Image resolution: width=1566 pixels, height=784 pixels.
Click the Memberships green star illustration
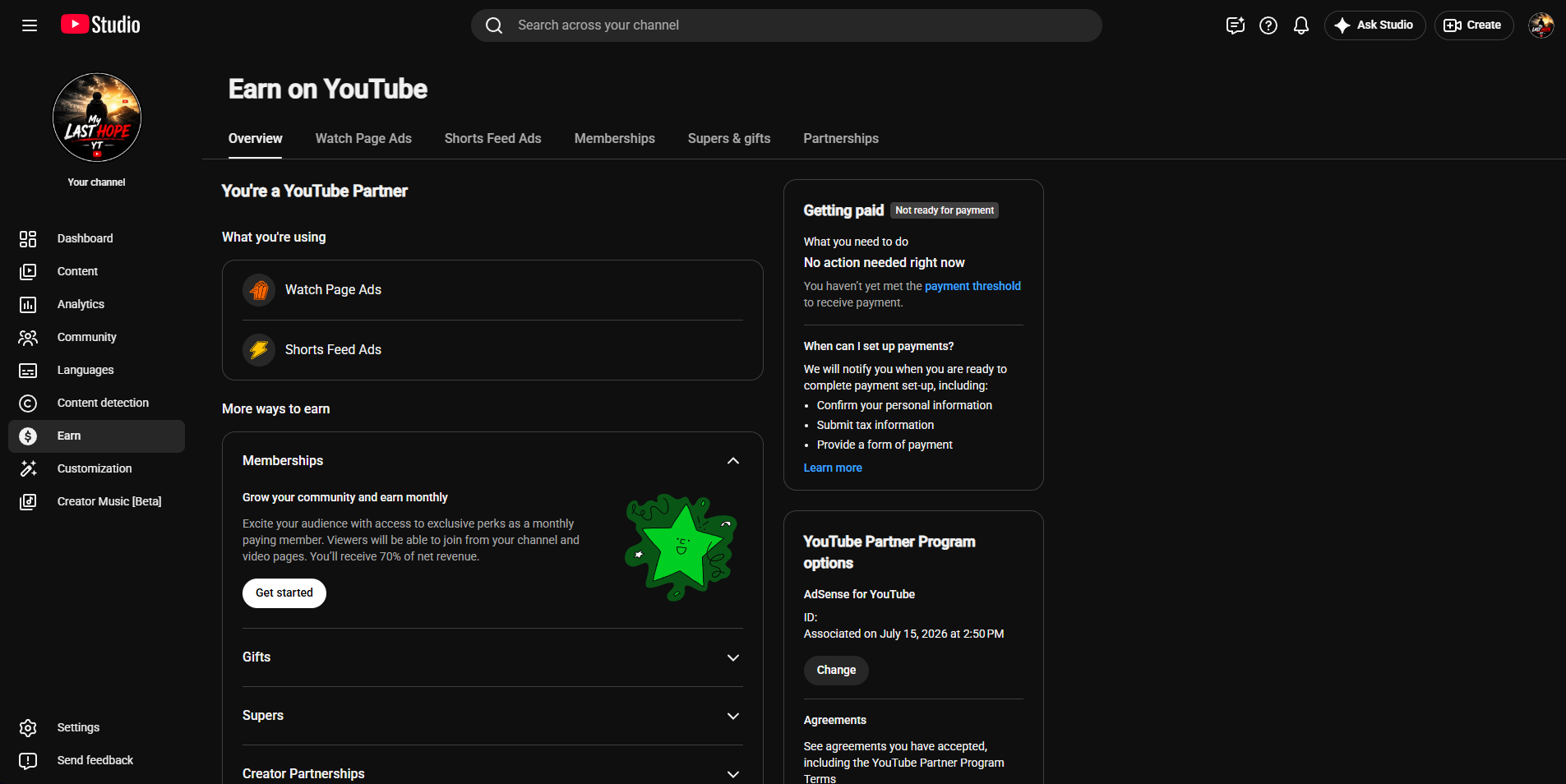click(681, 546)
